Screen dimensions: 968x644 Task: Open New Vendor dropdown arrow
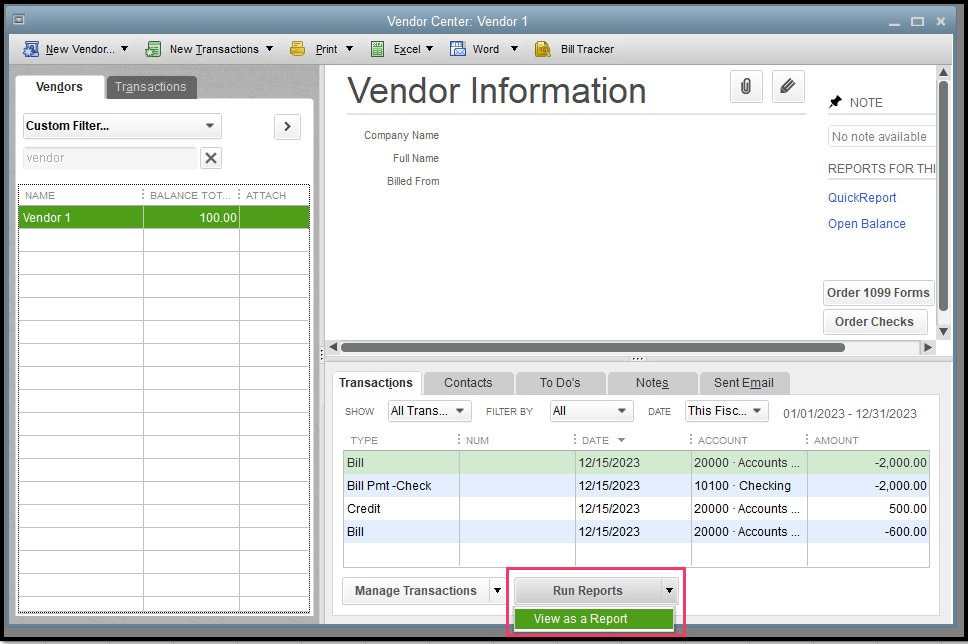coord(124,49)
